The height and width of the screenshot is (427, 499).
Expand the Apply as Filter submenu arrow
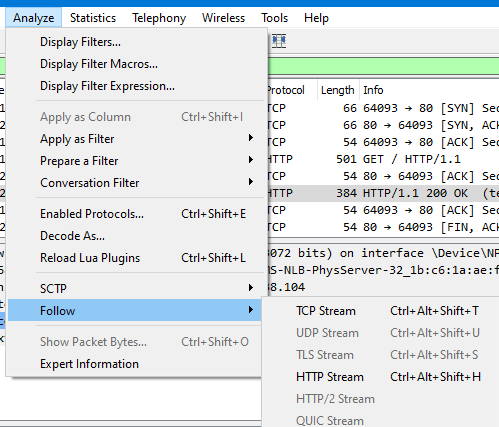pos(251,138)
